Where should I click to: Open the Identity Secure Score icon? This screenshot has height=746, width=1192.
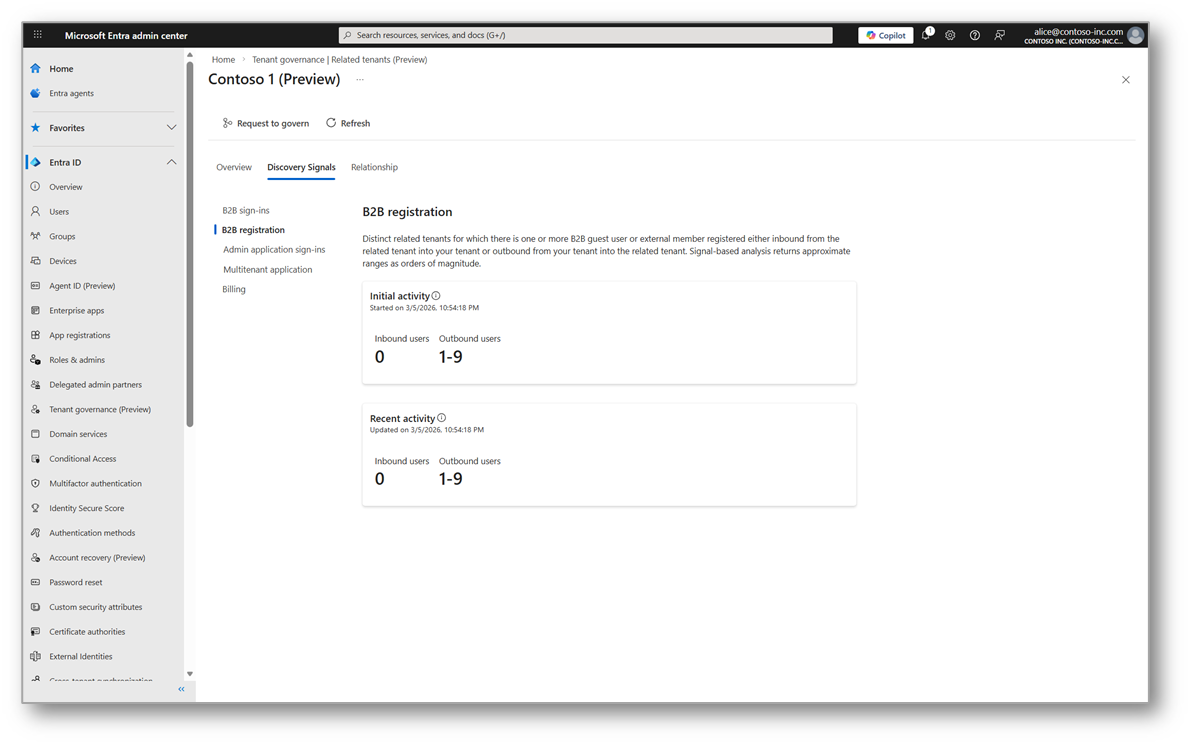35,508
